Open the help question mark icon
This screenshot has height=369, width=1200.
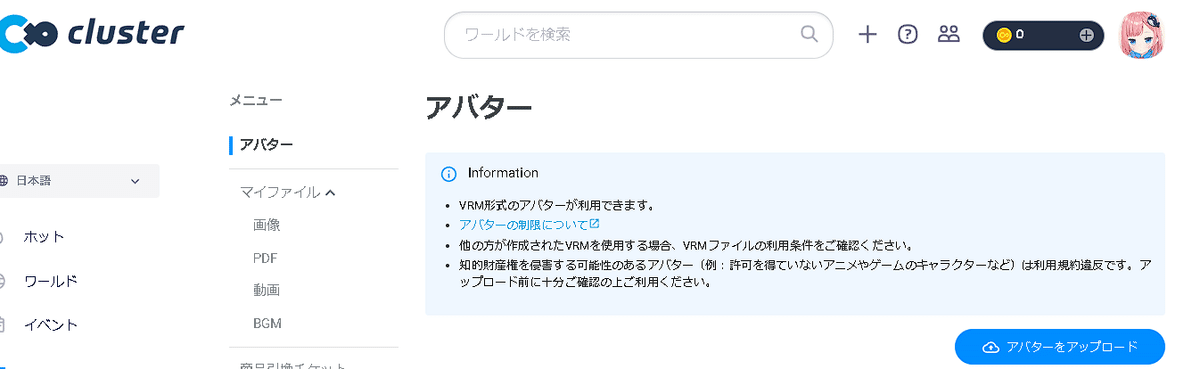908,34
